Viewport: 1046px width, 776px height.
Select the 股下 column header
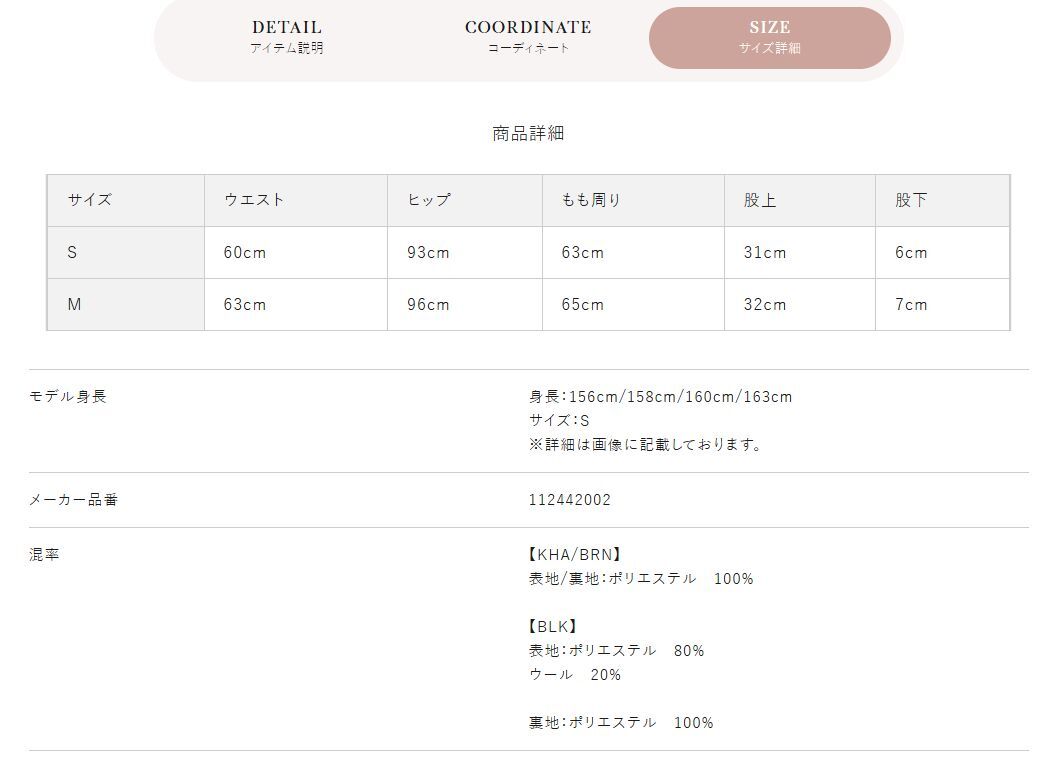[x=911, y=200]
